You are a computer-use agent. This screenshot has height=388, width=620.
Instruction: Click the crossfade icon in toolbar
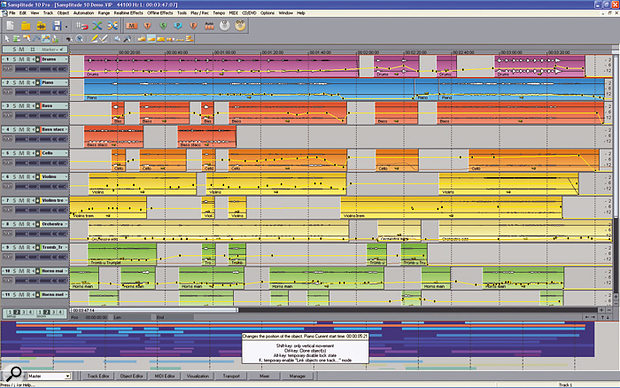(97, 26)
